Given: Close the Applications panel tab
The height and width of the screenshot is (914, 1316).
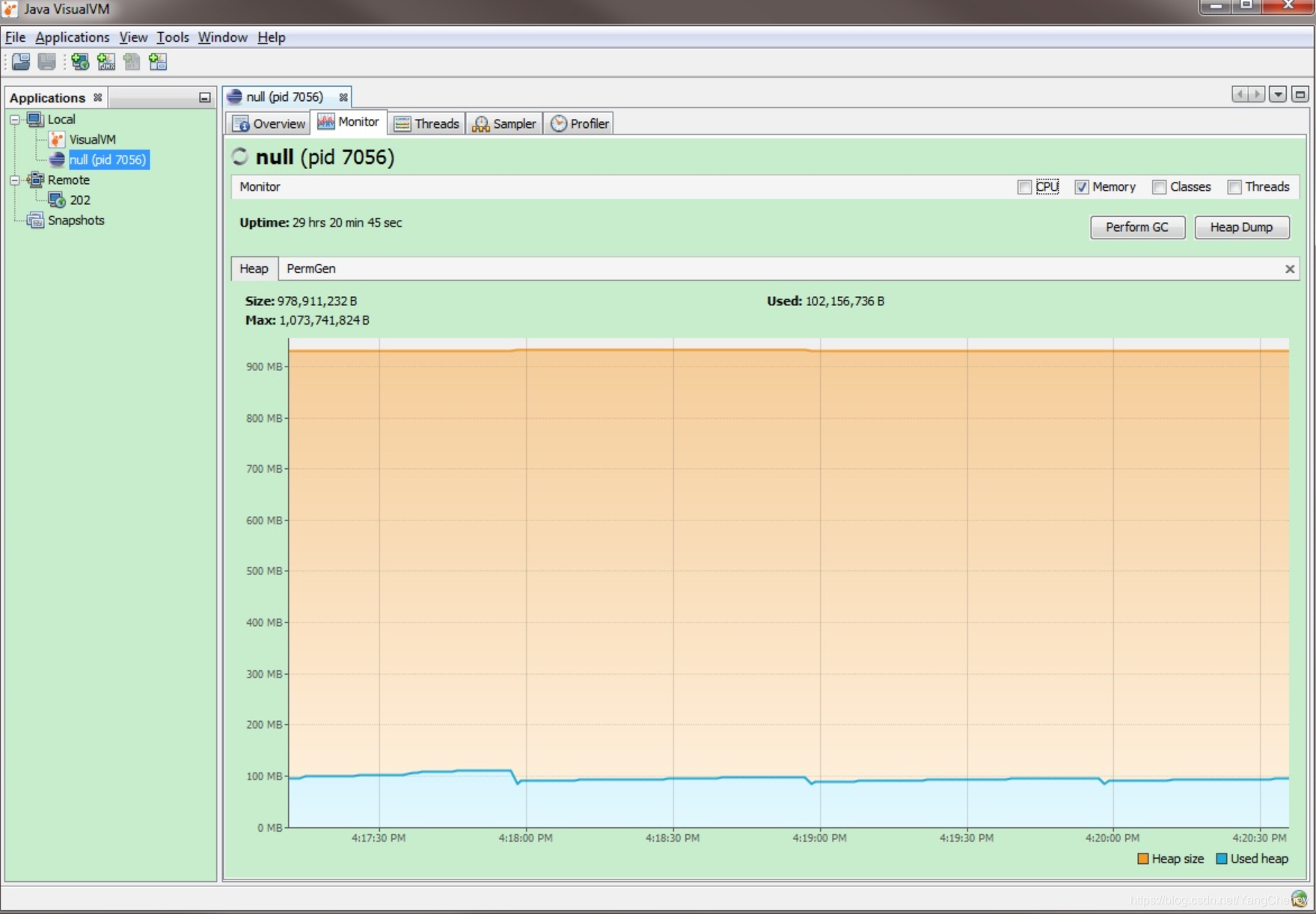Looking at the screenshot, I should (97, 98).
